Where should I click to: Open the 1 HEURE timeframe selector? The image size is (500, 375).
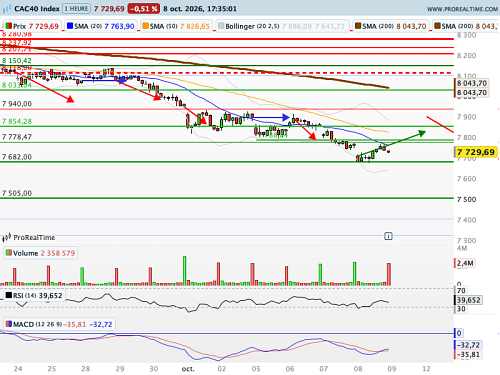pyautogui.click(x=77, y=9)
